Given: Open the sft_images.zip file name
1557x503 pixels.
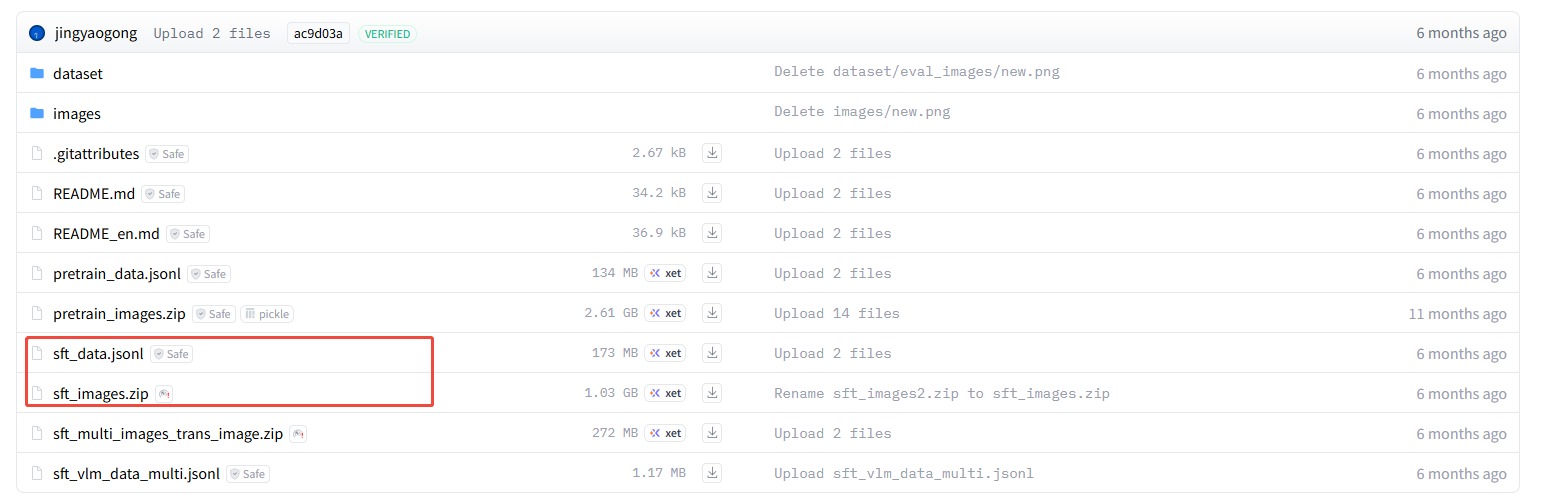Looking at the screenshot, I should tap(101, 394).
